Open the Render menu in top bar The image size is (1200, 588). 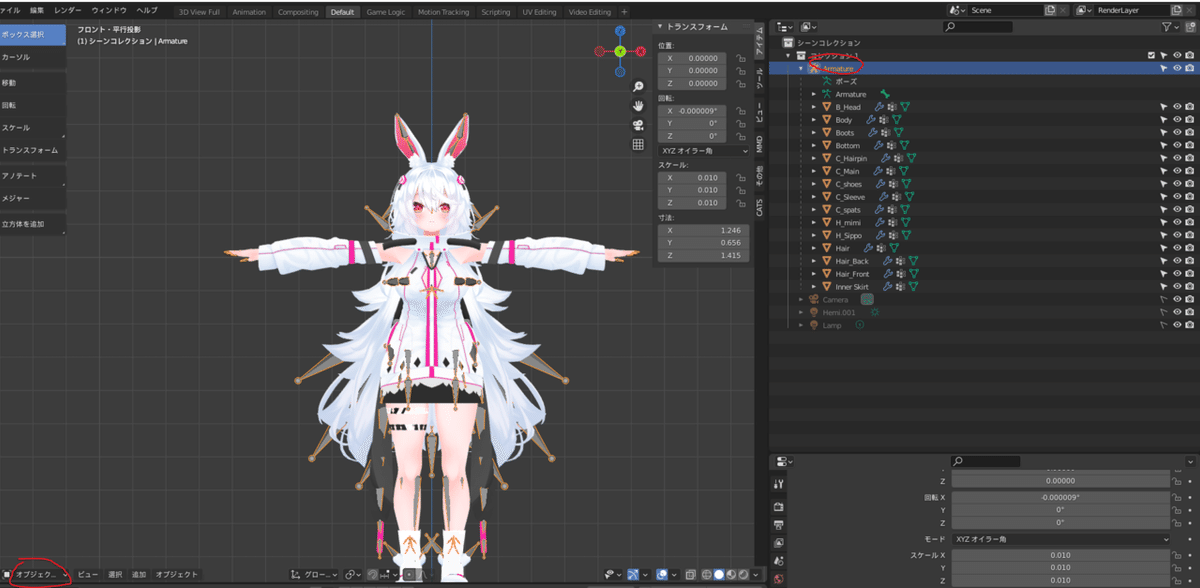tap(68, 9)
